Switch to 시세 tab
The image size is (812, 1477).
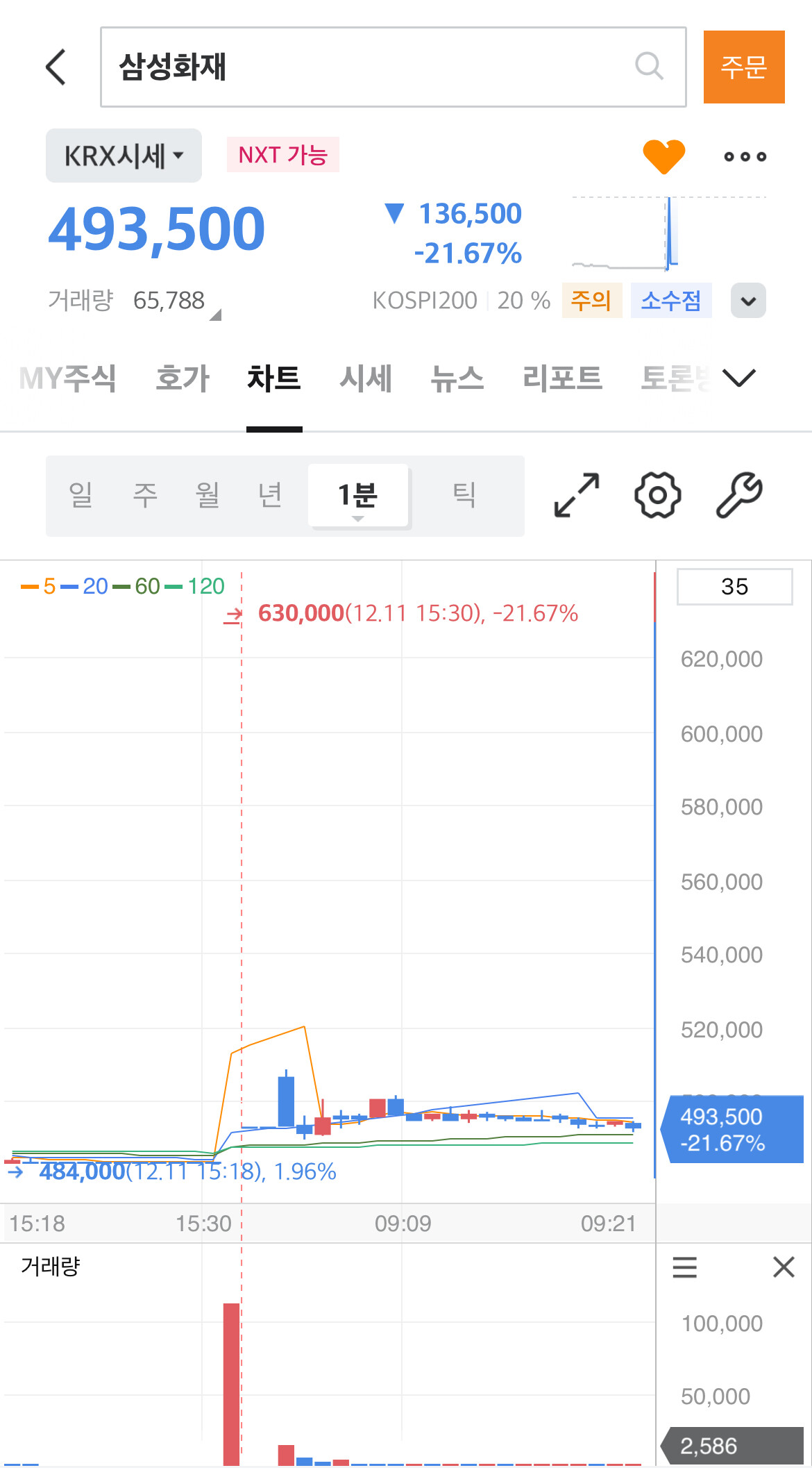pos(366,378)
